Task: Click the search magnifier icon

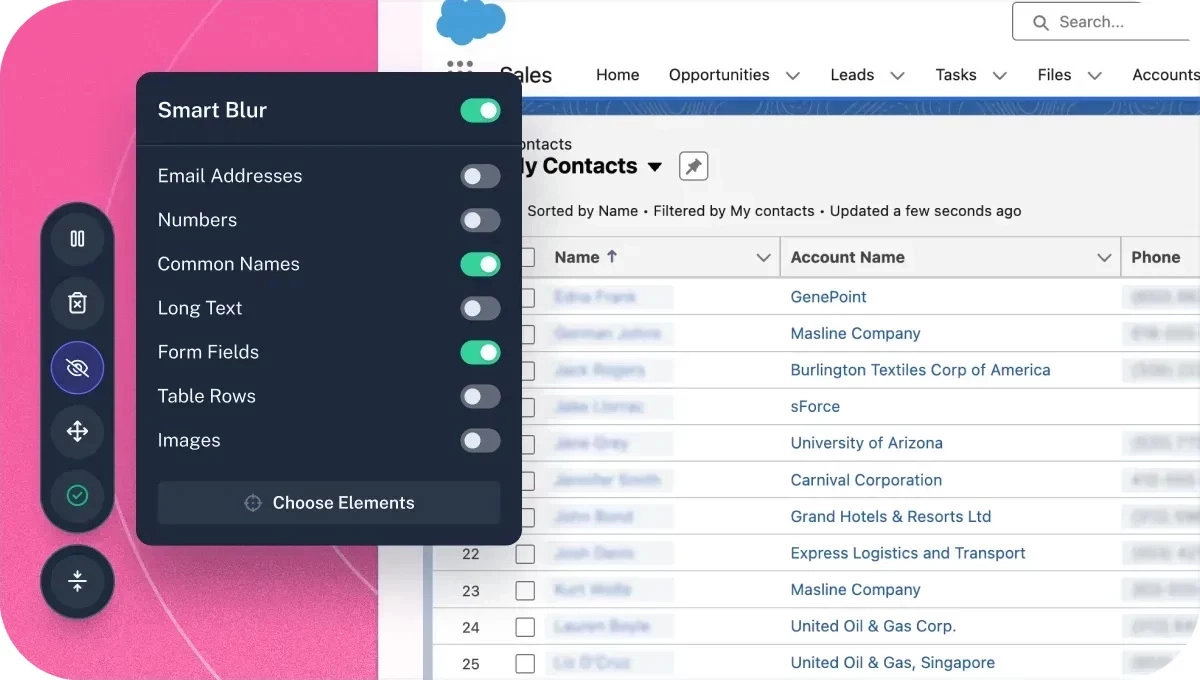Action: [x=1041, y=22]
